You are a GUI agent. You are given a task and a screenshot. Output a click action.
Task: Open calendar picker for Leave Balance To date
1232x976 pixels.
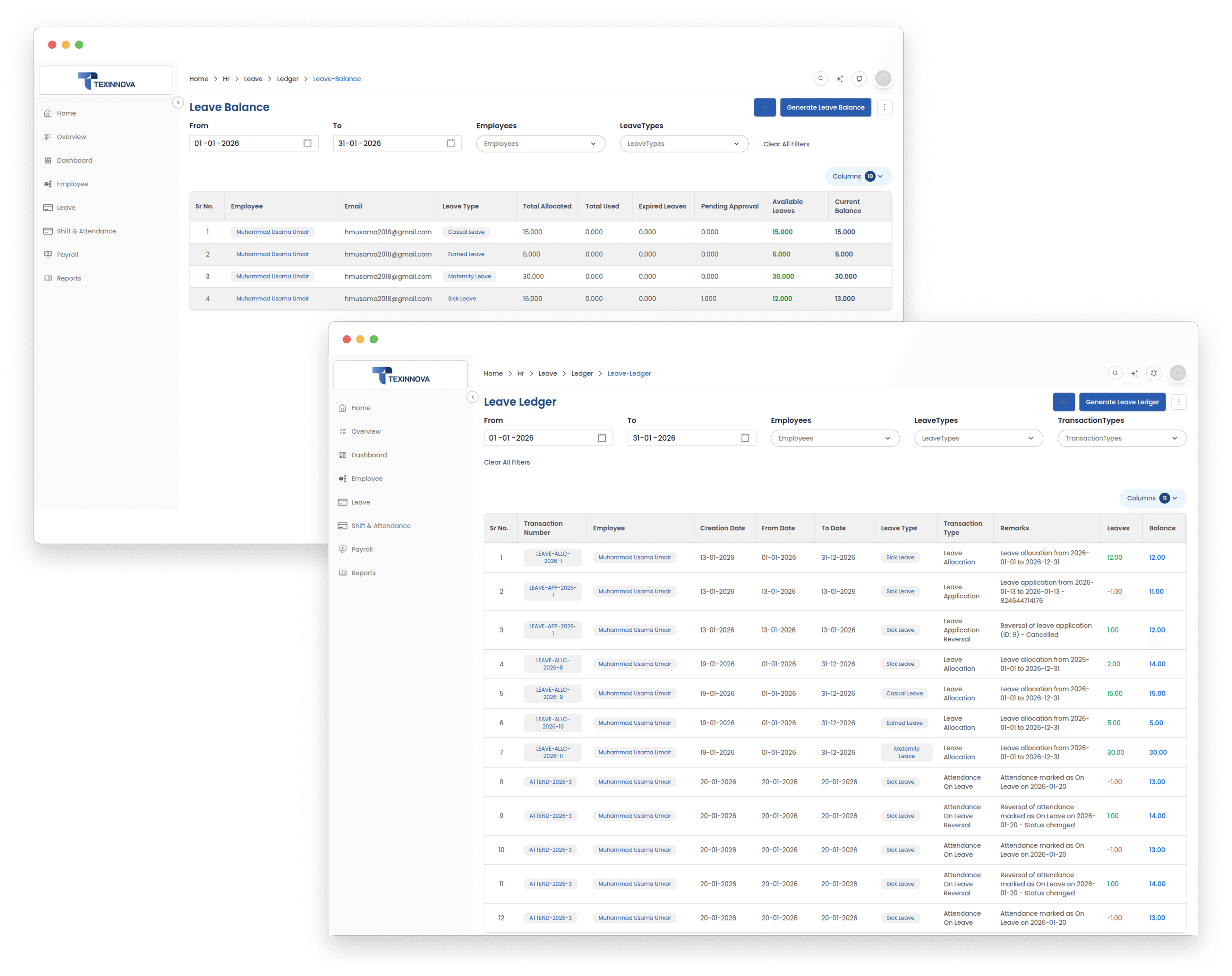coord(450,143)
